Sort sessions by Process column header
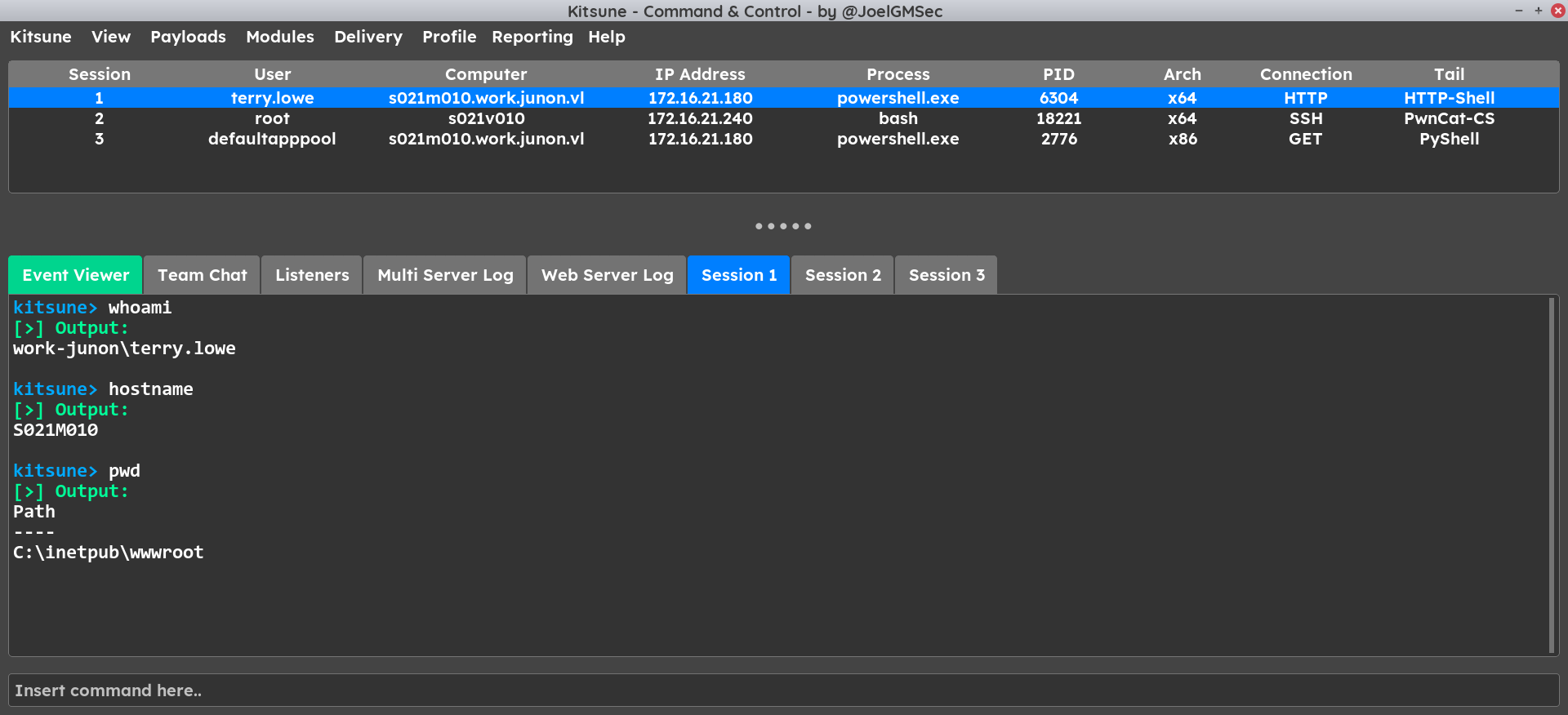Image resolution: width=1568 pixels, height=715 pixels. click(898, 74)
